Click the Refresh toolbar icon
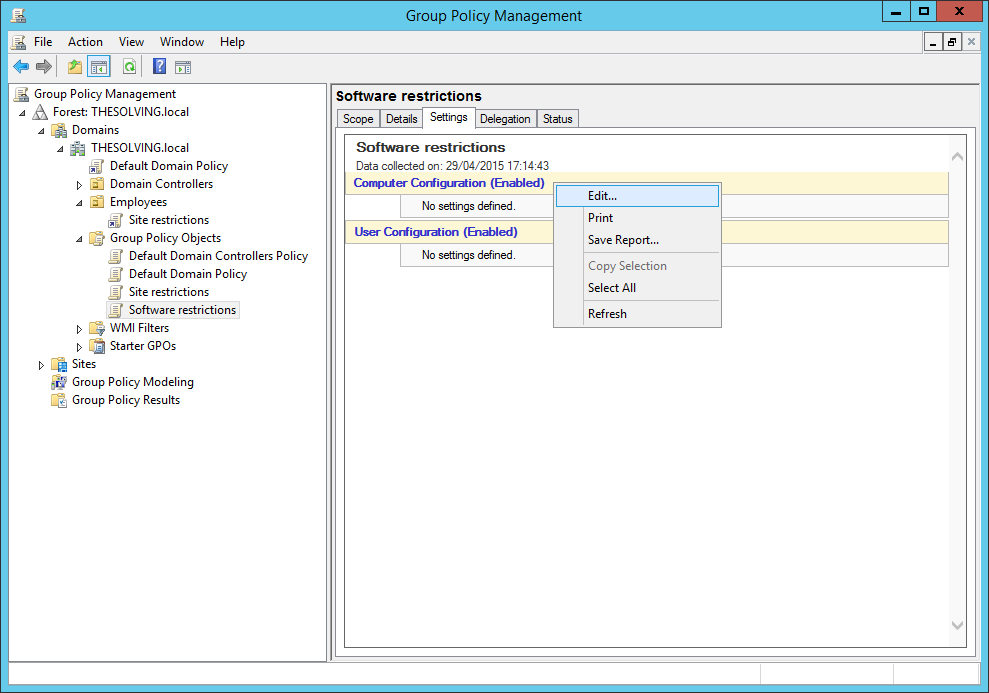Screen dimensions: 989x693 click(x=129, y=66)
